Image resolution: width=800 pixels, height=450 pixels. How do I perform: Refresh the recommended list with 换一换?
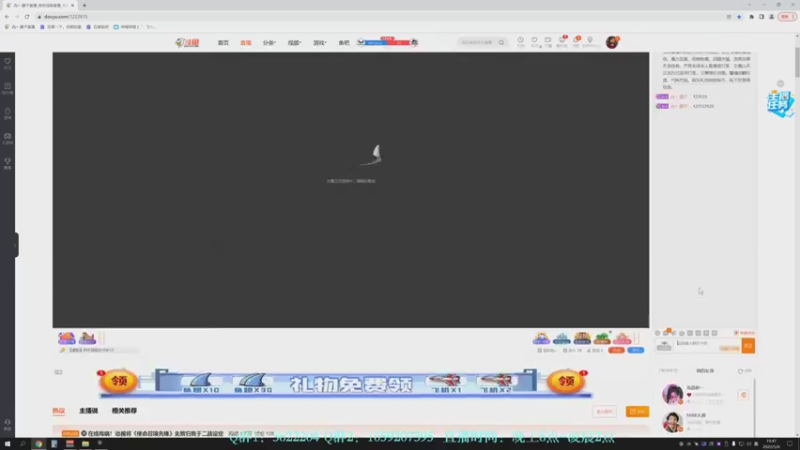(x=744, y=371)
